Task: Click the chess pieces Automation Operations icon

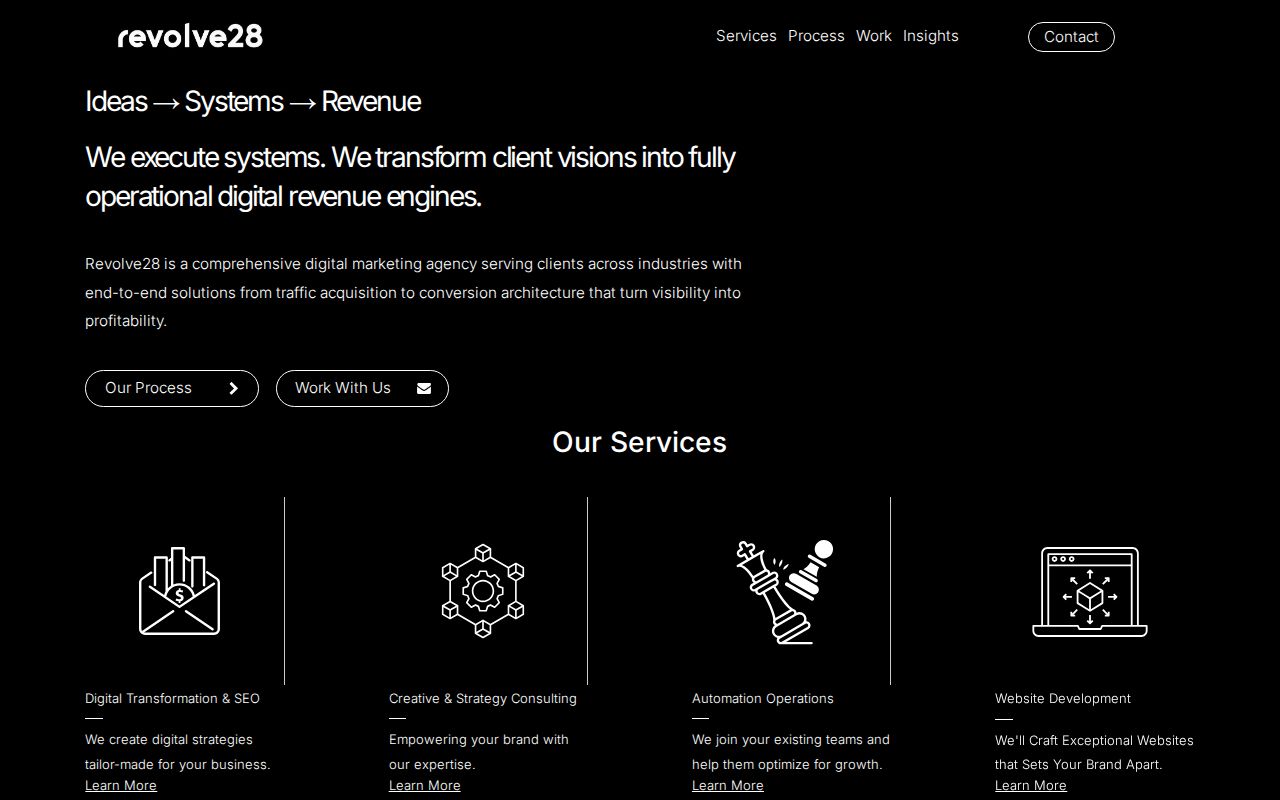Action: (785, 591)
